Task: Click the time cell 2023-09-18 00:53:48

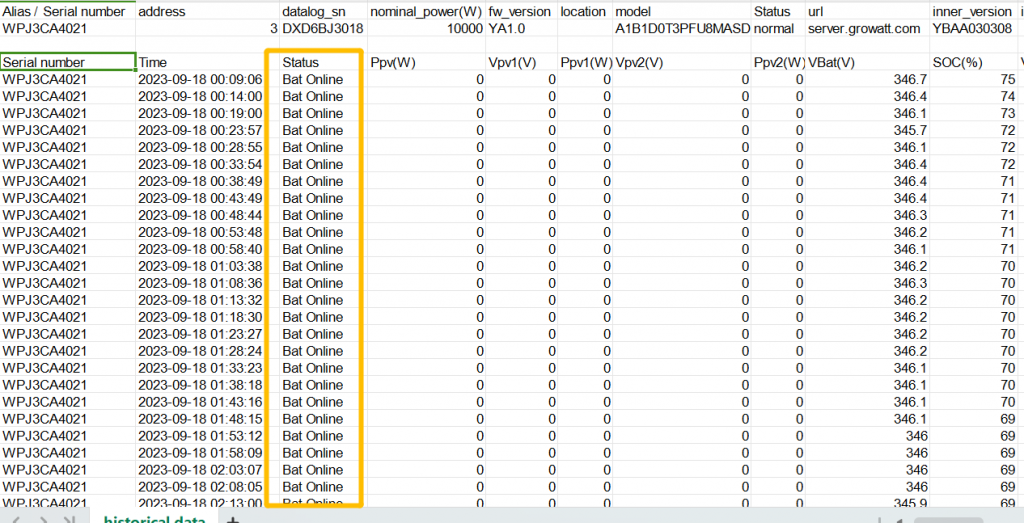Action: (x=207, y=232)
